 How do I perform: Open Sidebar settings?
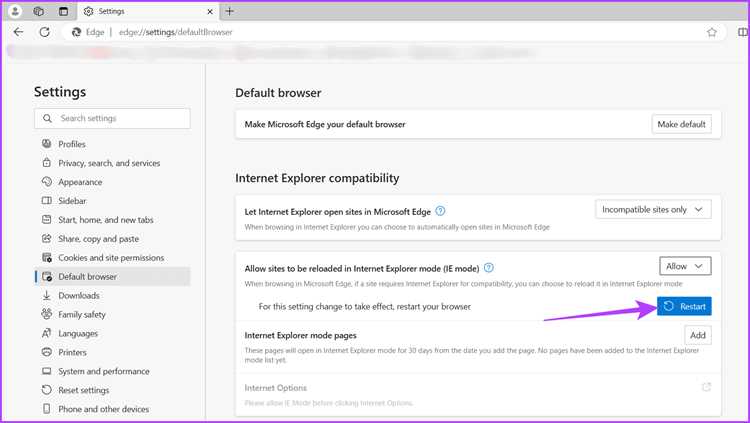112,201
